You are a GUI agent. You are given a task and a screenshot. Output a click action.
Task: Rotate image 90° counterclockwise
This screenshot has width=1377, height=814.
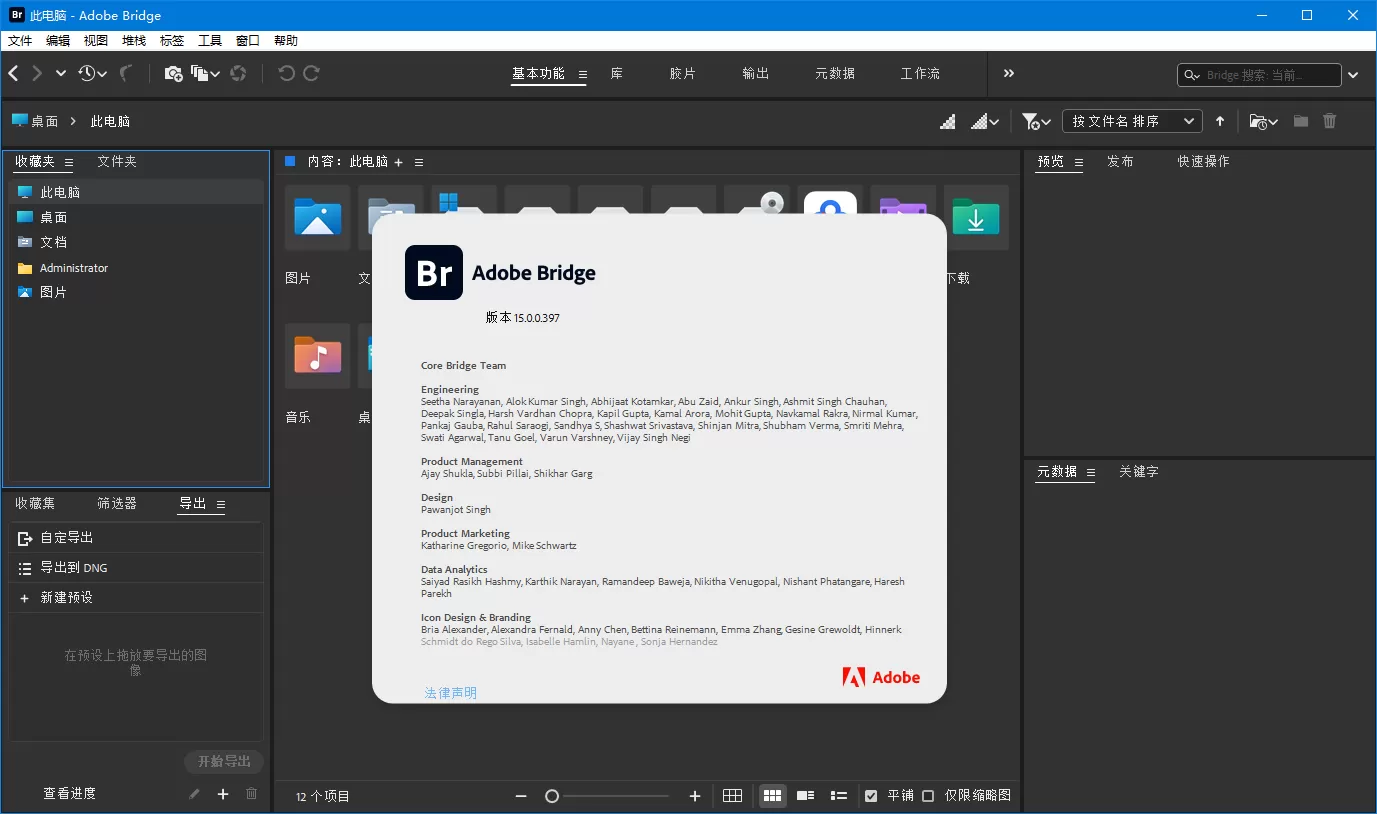(288, 73)
